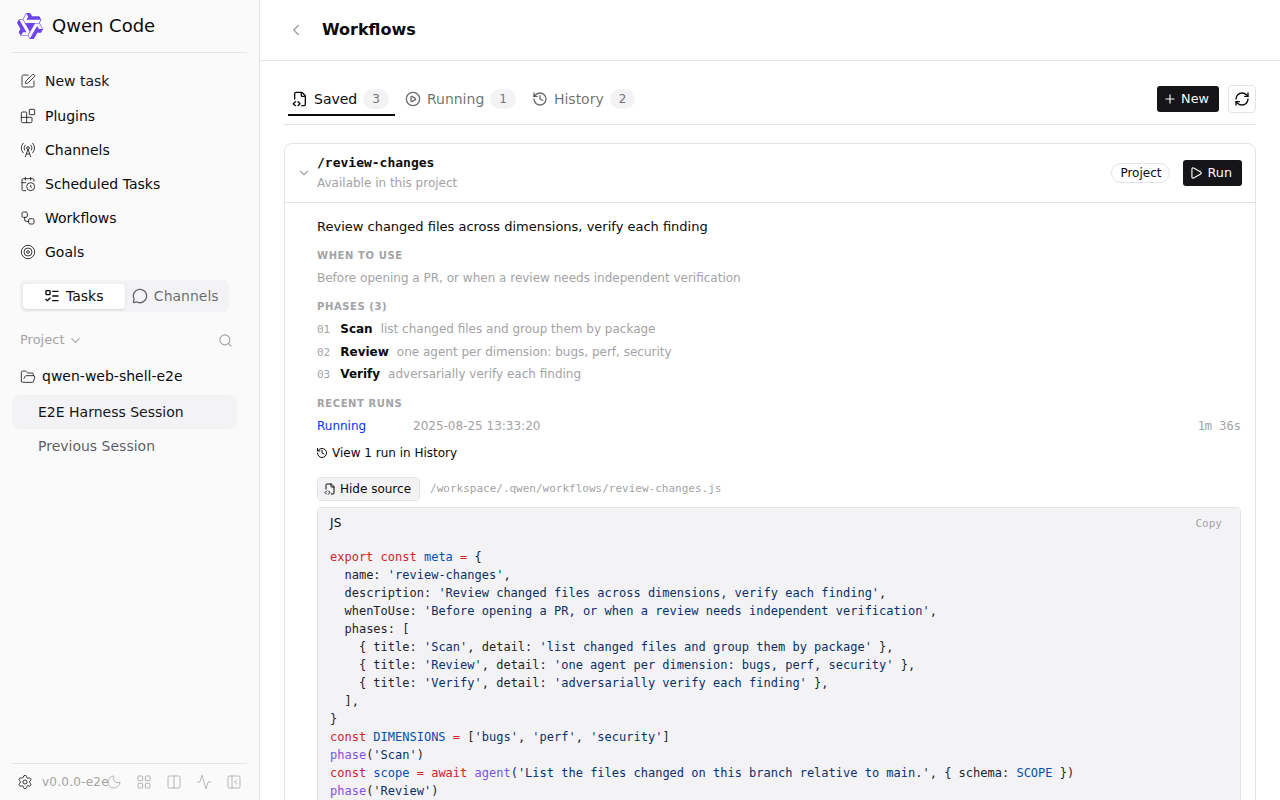The width and height of the screenshot is (1280, 800).
Task: Go back using the Workflows back chevron
Action: [296, 30]
